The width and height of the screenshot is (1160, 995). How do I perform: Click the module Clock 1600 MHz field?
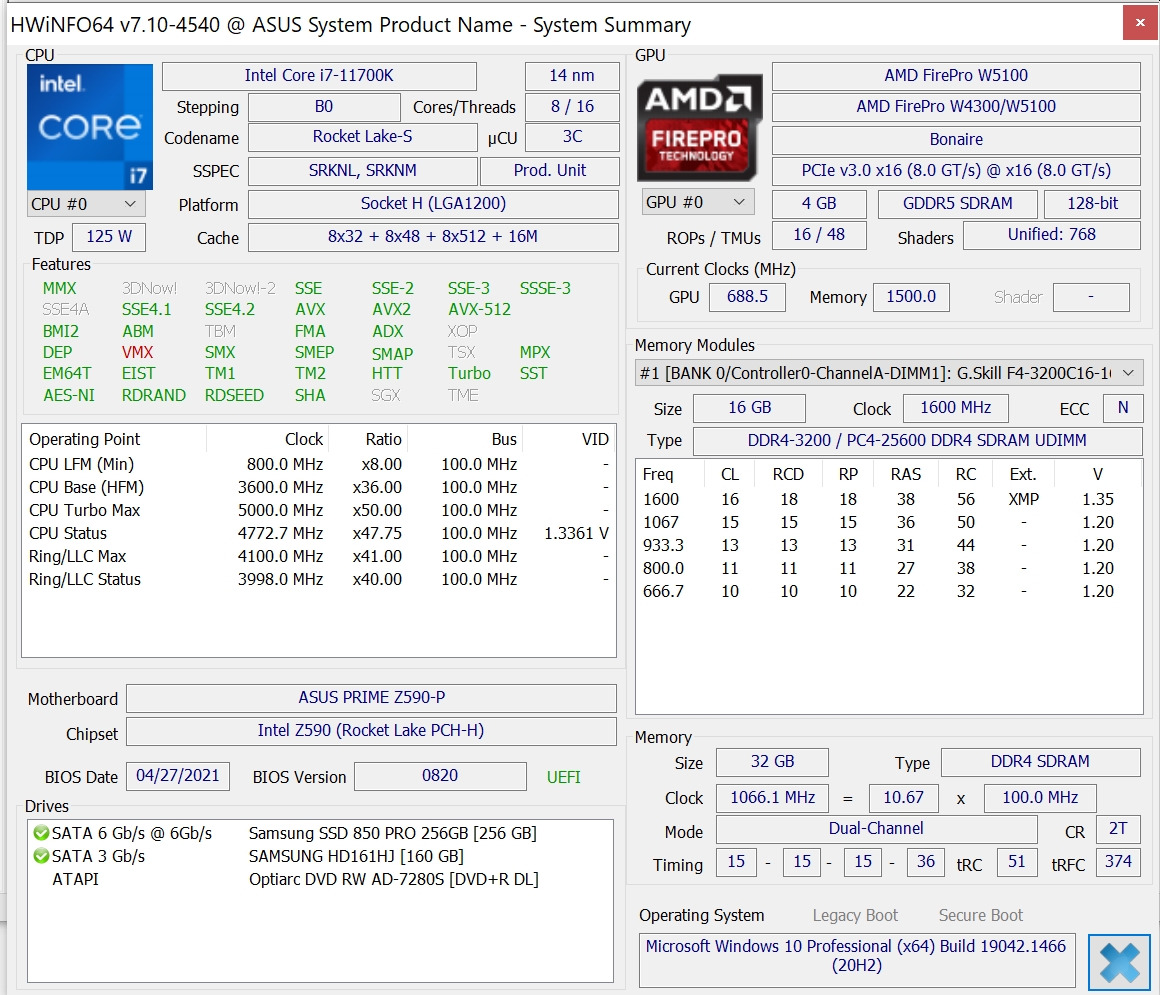point(955,408)
